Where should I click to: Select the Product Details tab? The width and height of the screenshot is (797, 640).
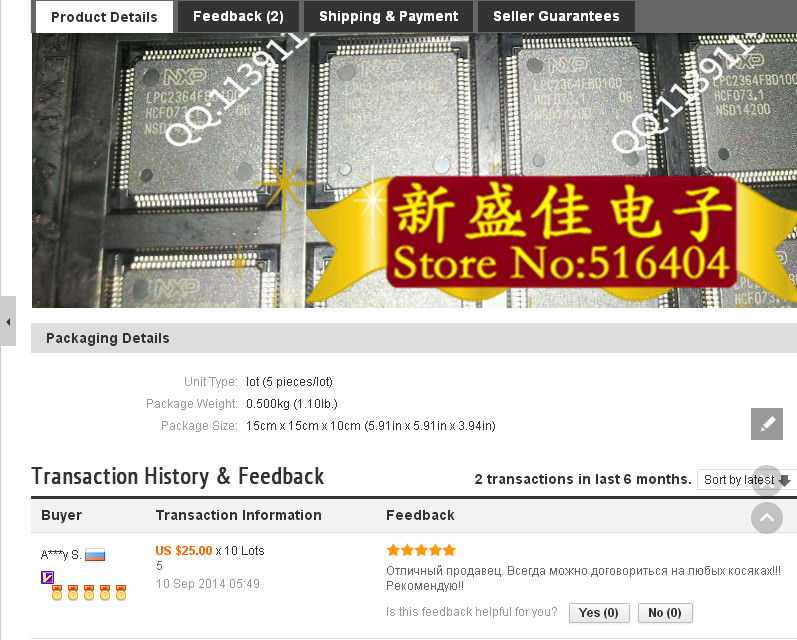pos(104,17)
